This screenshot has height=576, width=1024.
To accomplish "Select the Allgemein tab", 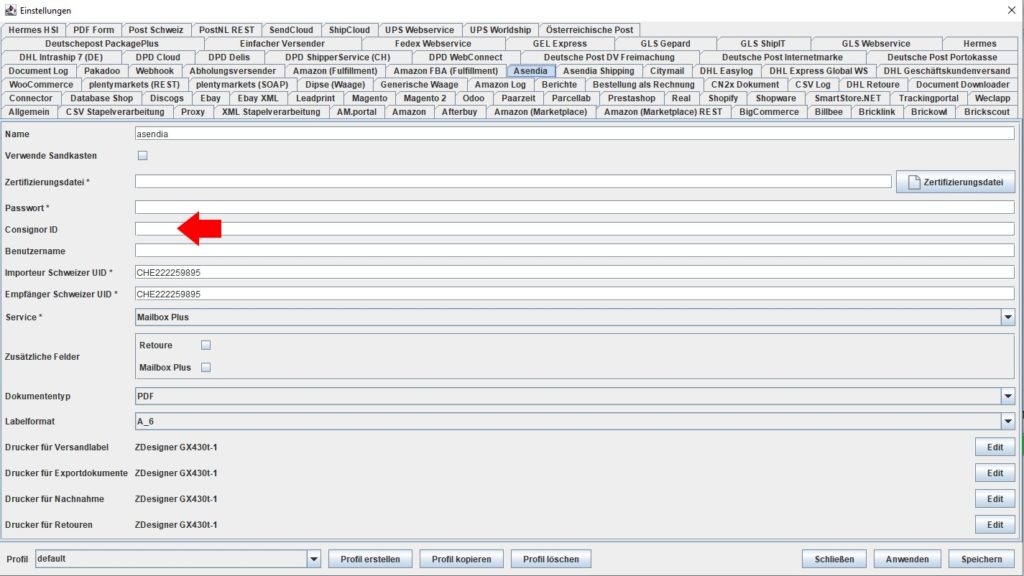I will tap(29, 112).
